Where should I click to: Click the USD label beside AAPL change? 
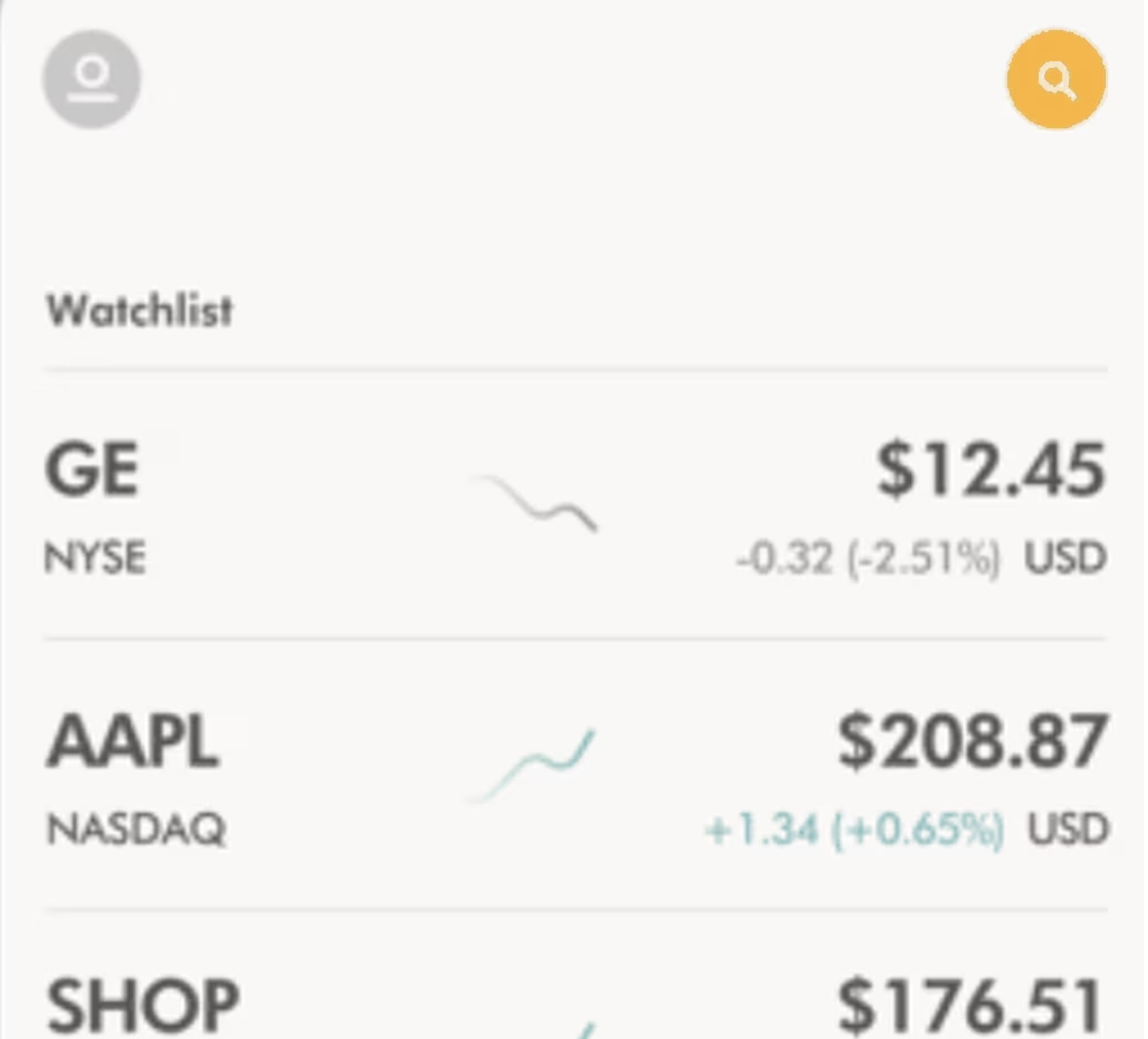(x=1067, y=829)
